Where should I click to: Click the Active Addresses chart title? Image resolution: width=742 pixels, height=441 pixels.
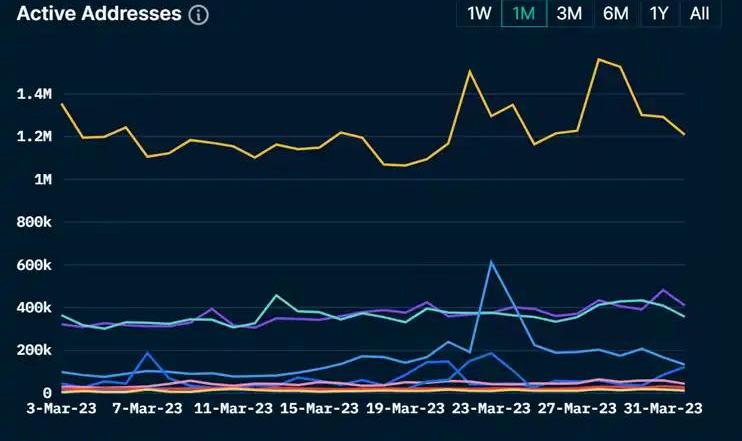point(100,14)
